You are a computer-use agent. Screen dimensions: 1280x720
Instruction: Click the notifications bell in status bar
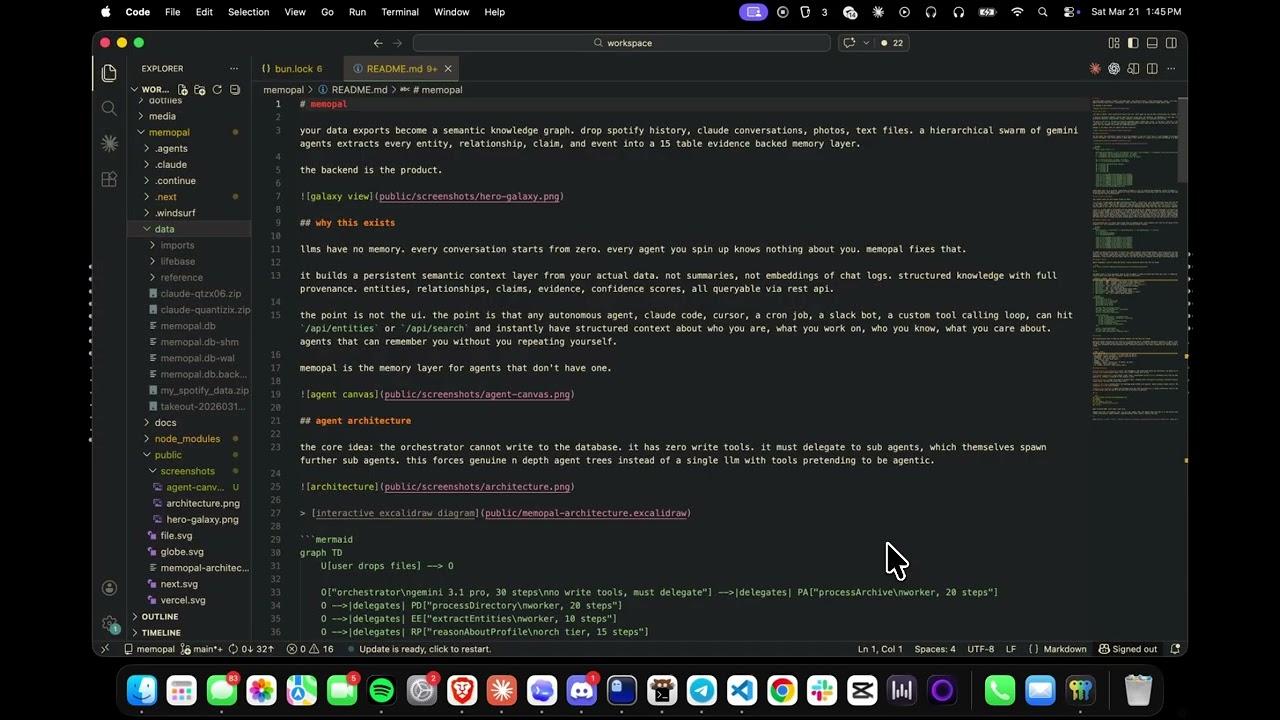1176,649
